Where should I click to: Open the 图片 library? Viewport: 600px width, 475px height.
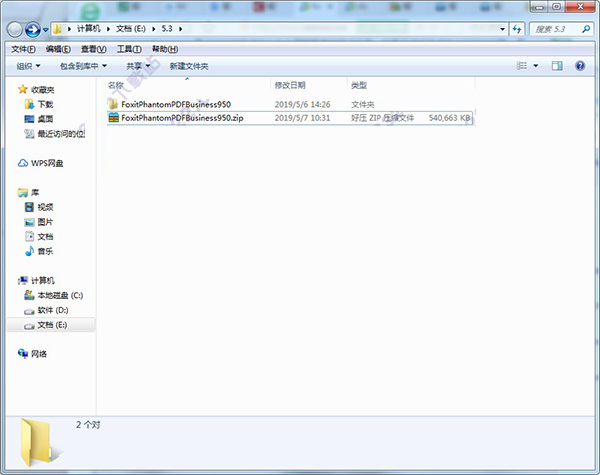pyautogui.click(x=45, y=222)
